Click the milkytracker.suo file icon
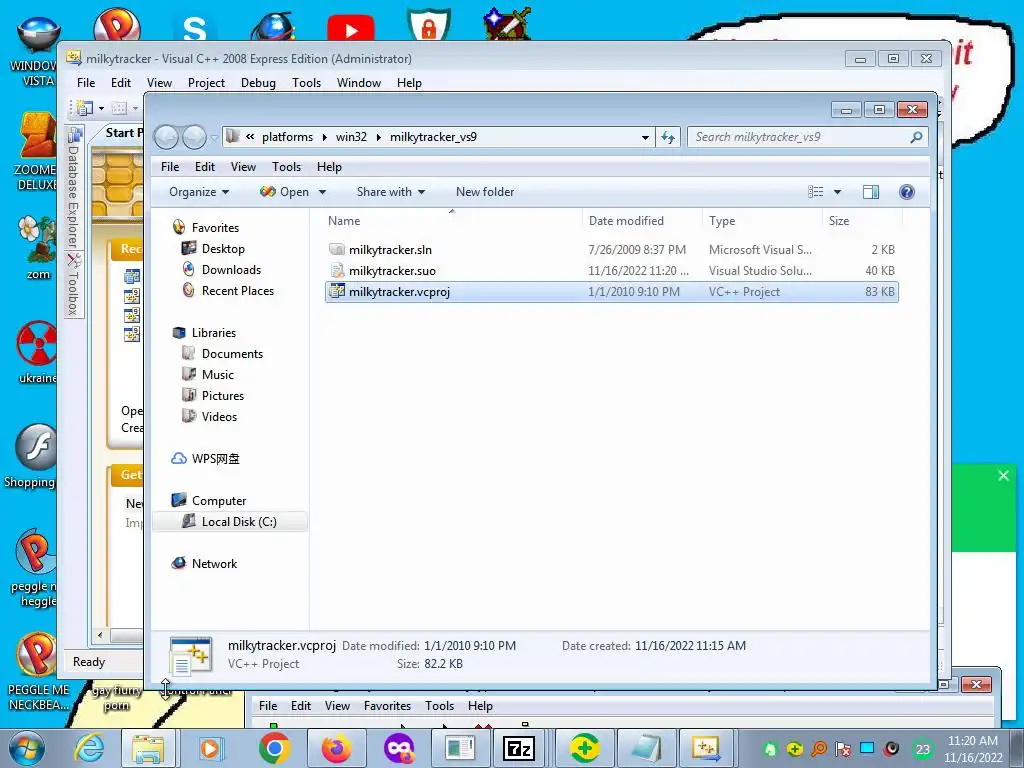The width and height of the screenshot is (1024, 768). coord(337,270)
